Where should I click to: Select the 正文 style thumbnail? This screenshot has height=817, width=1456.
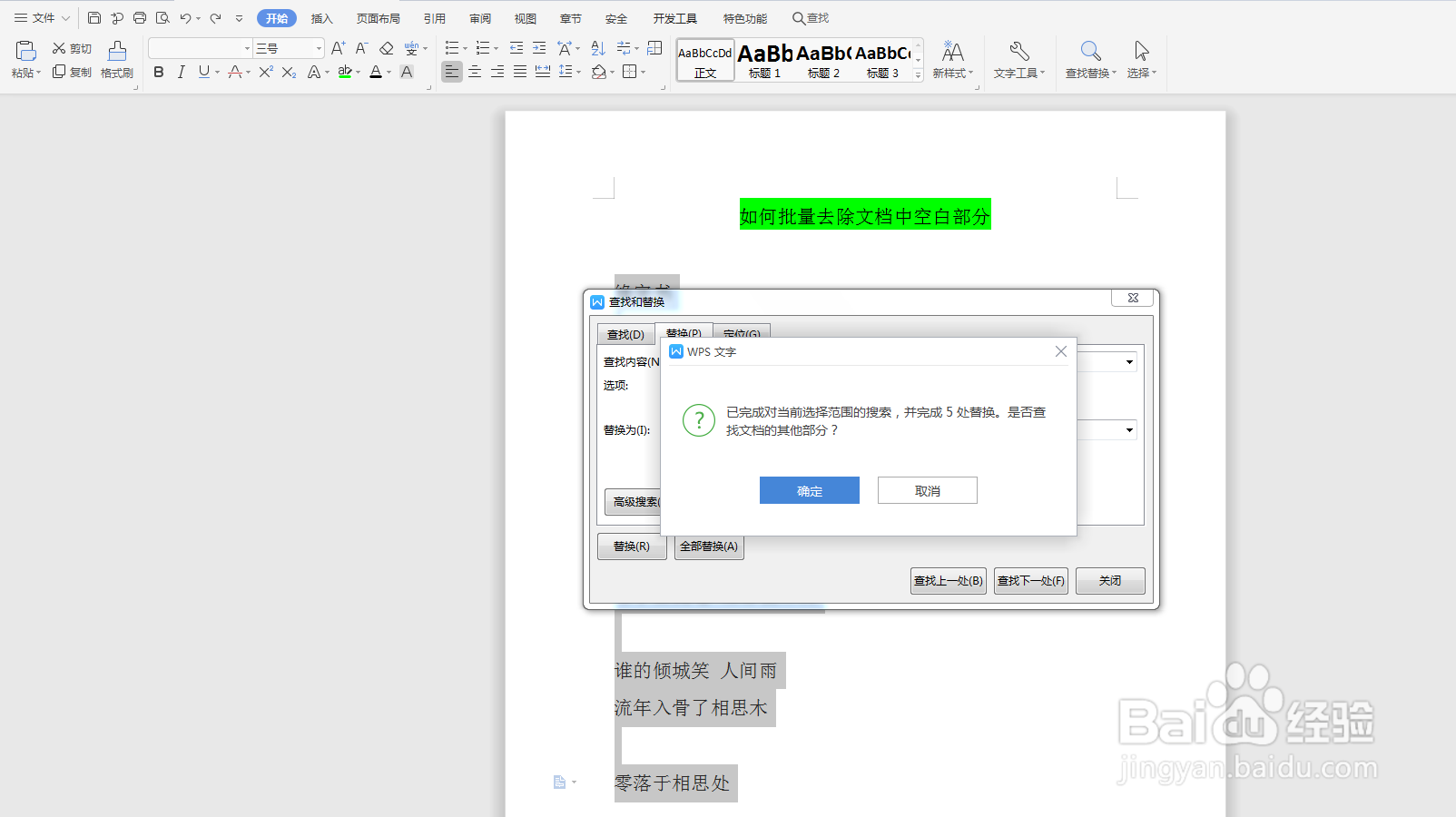click(705, 60)
